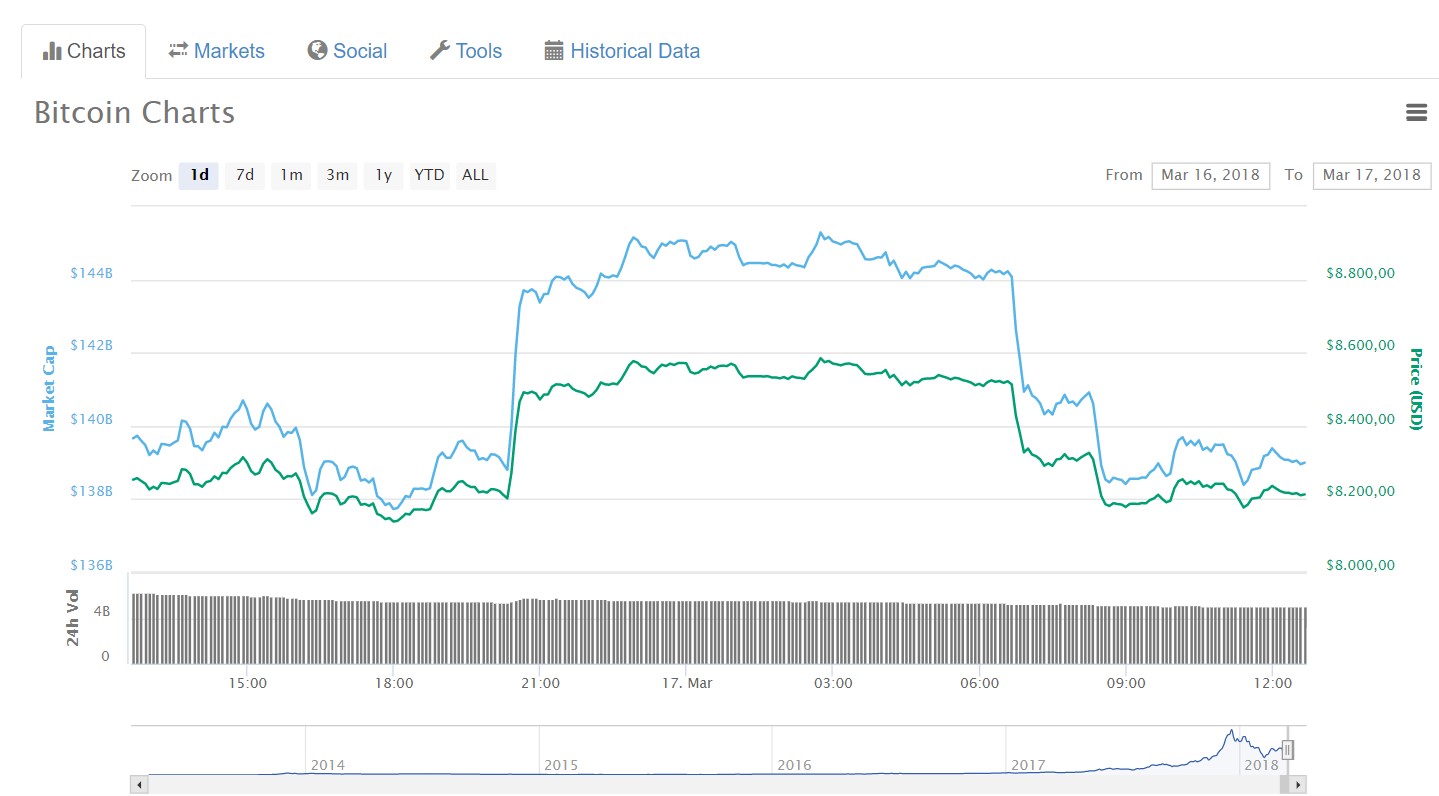1439x796 pixels.
Task: Click the $144B market cap axis value
Action: [x=91, y=272]
